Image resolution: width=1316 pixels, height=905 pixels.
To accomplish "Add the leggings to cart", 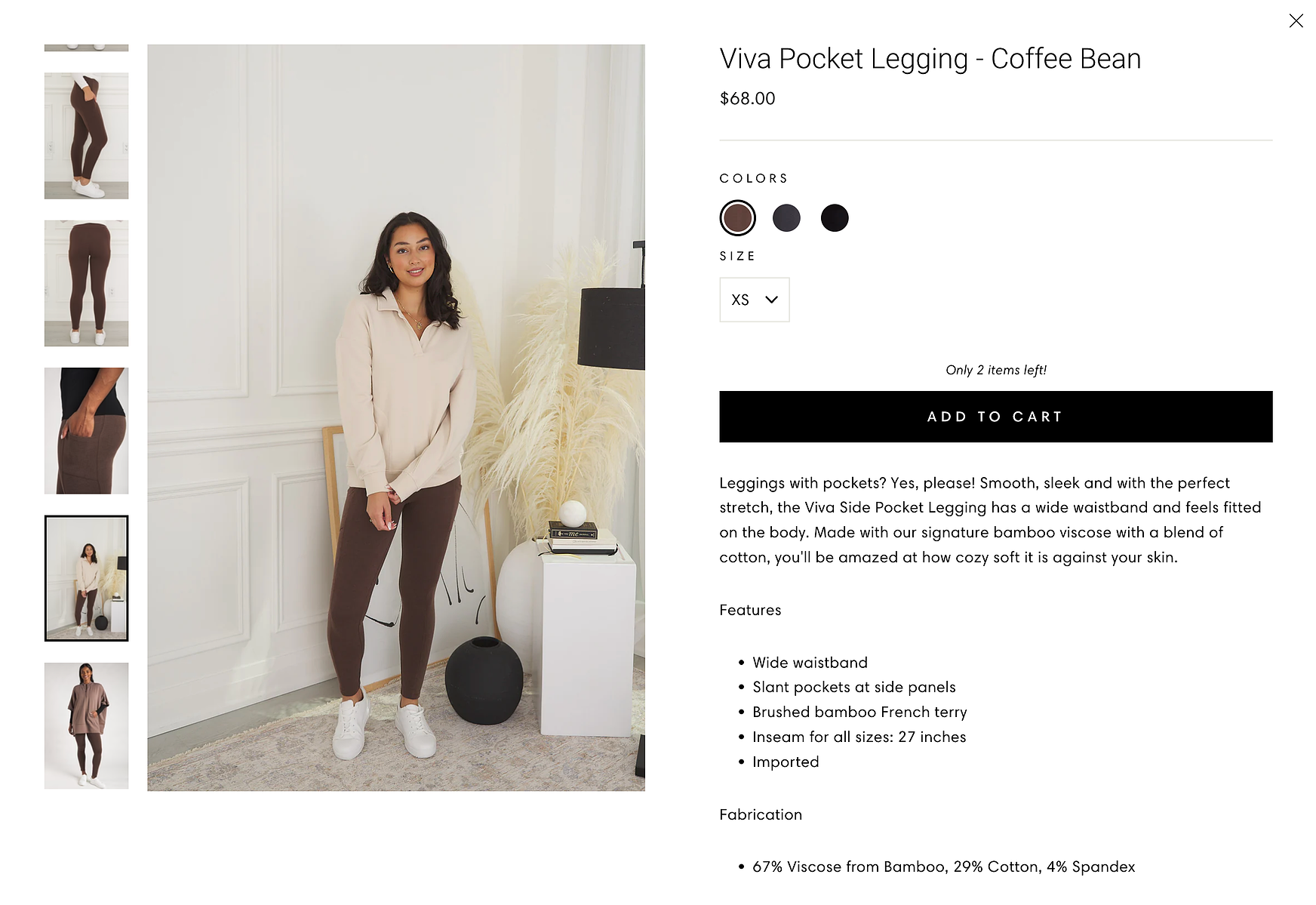I will tap(996, 417).
